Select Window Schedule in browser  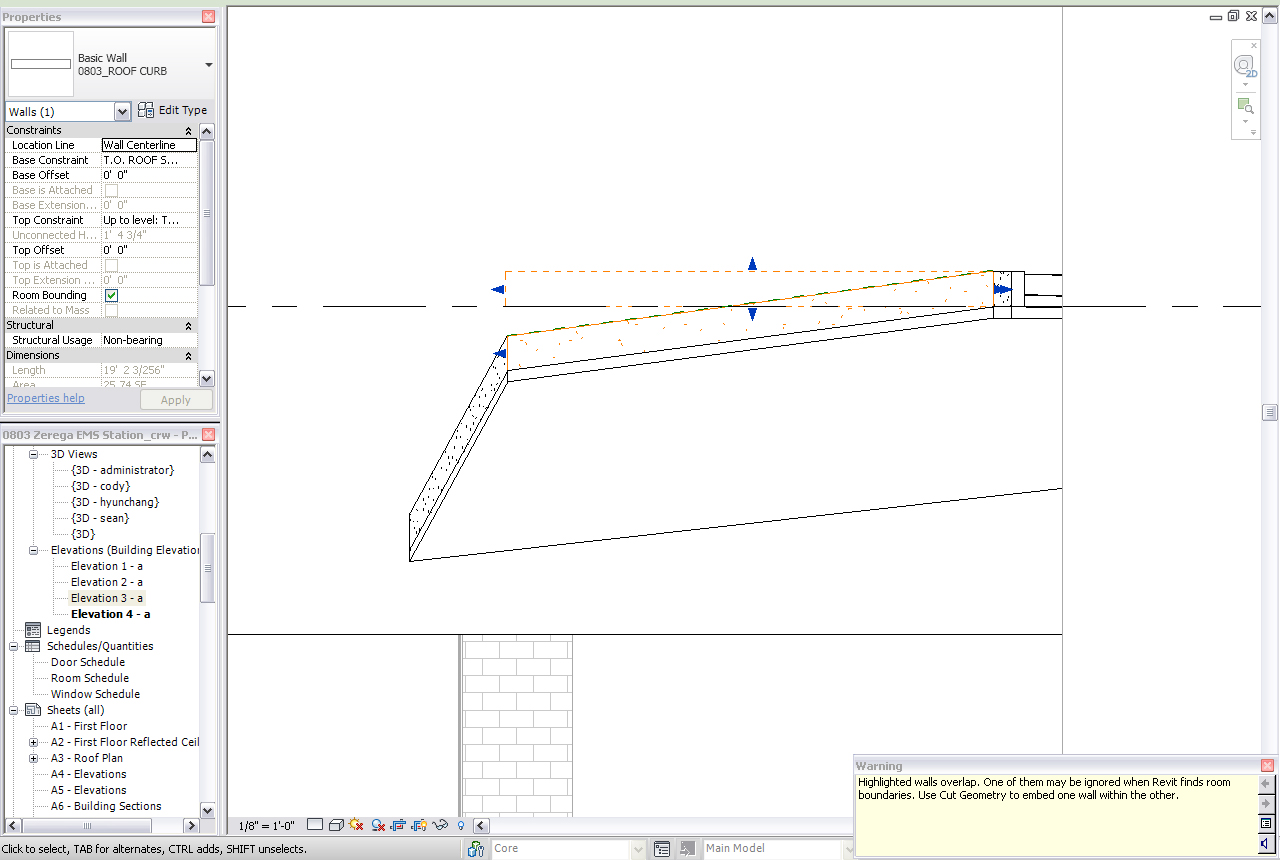95,694
